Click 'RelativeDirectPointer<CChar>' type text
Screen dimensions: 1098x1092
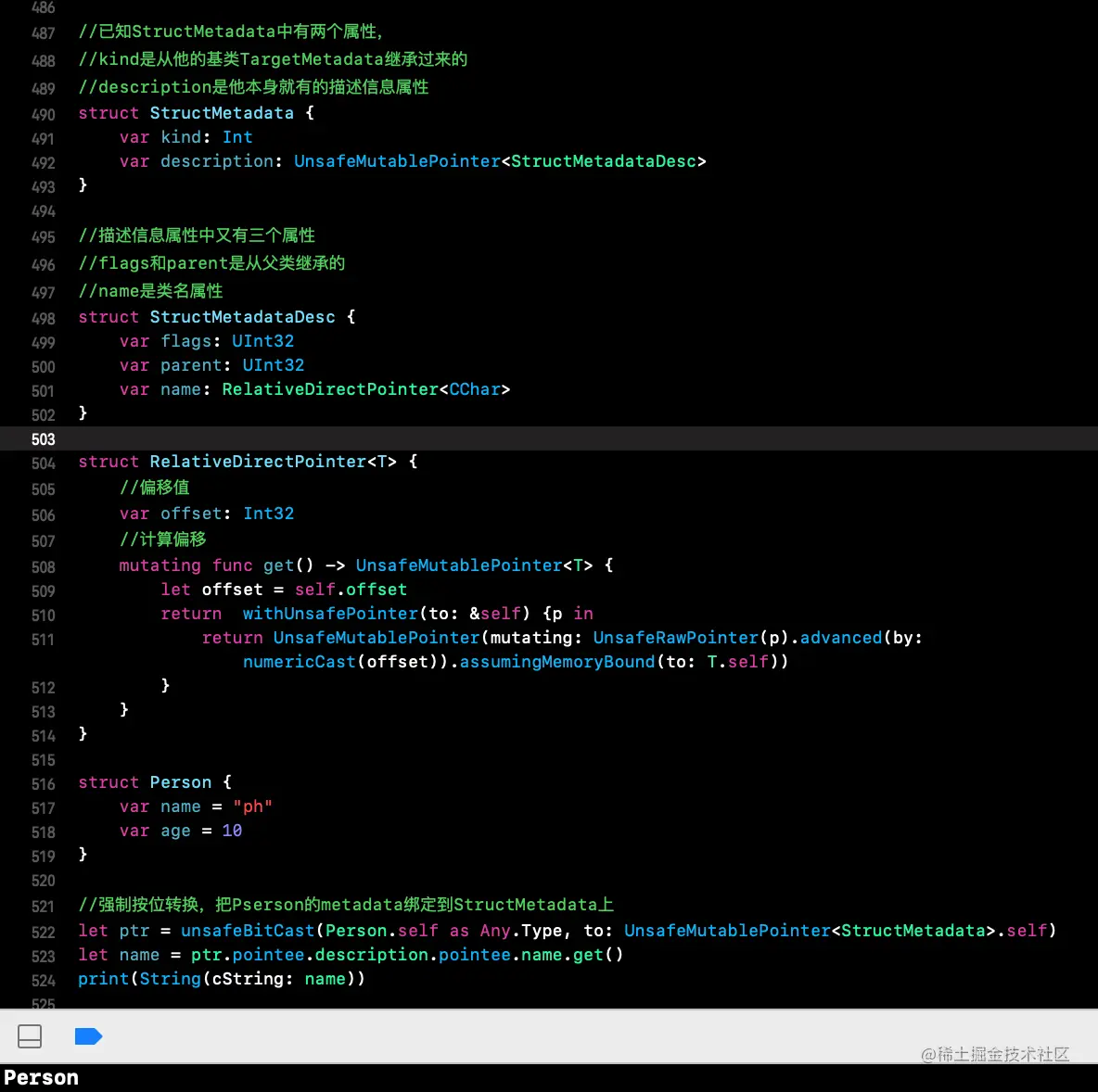pos(366,389)
